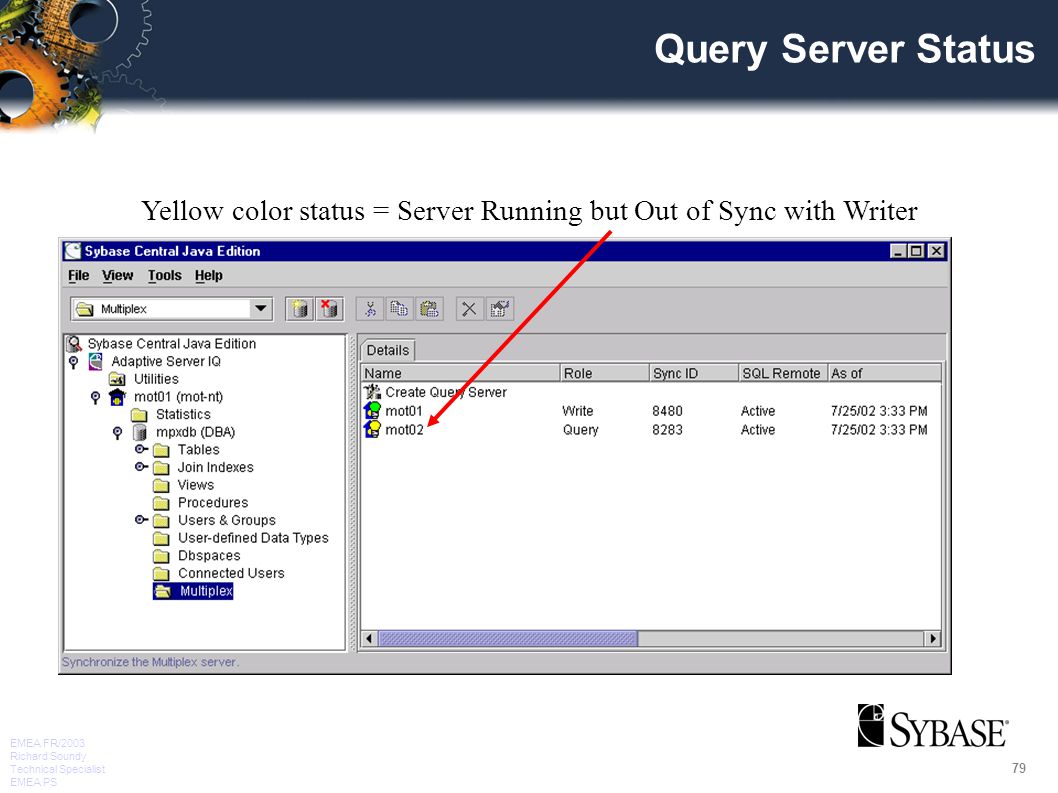
Task: Select the User-defined Data Types tree item
Action: [253, 538]
